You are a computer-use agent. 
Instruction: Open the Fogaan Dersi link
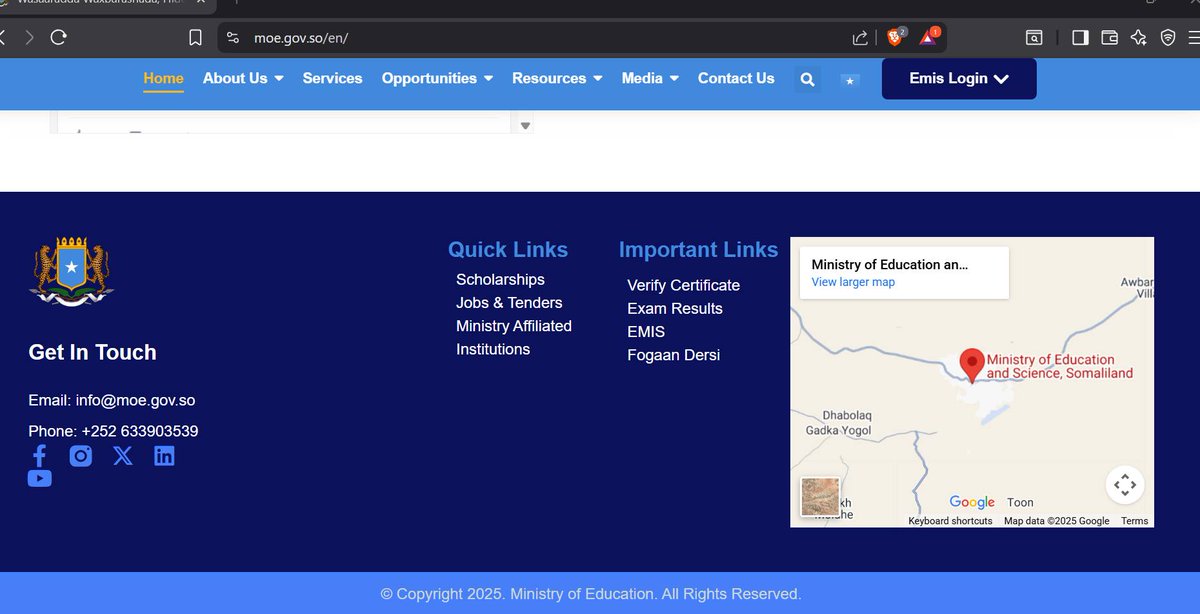point(674,355)
